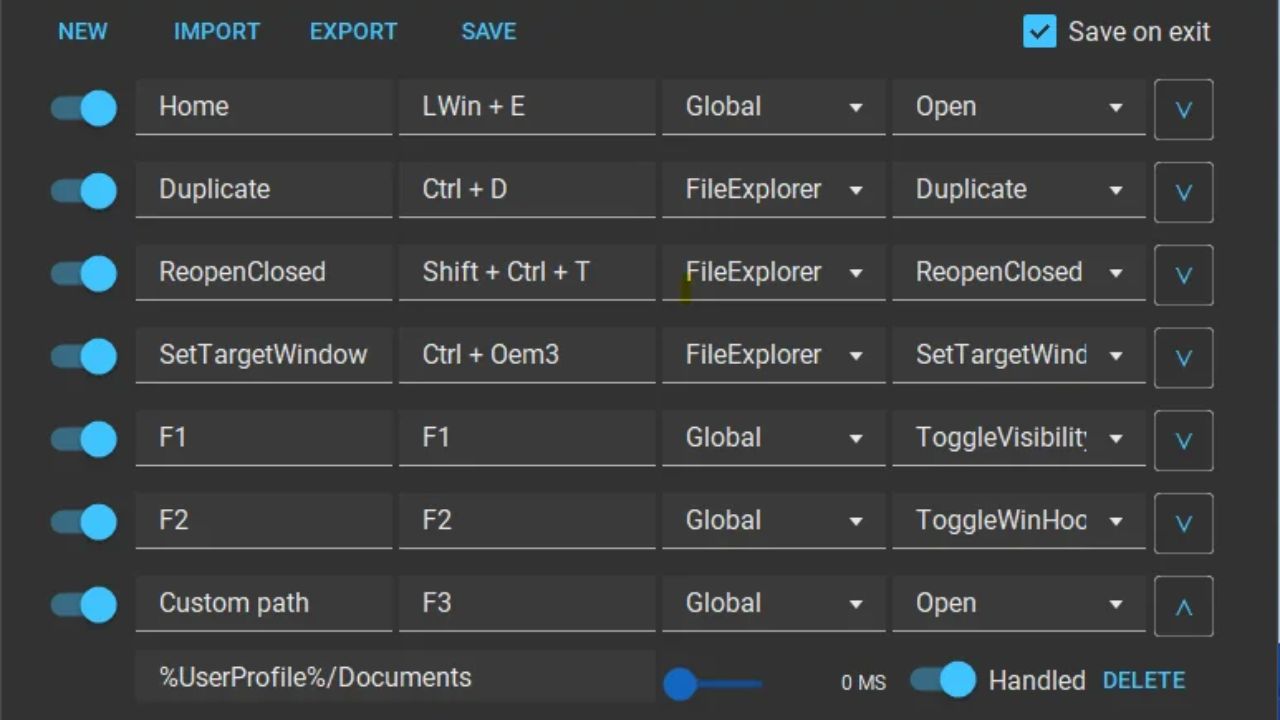Open FileExplorer scope dropdown in SetTargetWindow row
Viewport: 1280px width, 720px height.
click(773, 356)
